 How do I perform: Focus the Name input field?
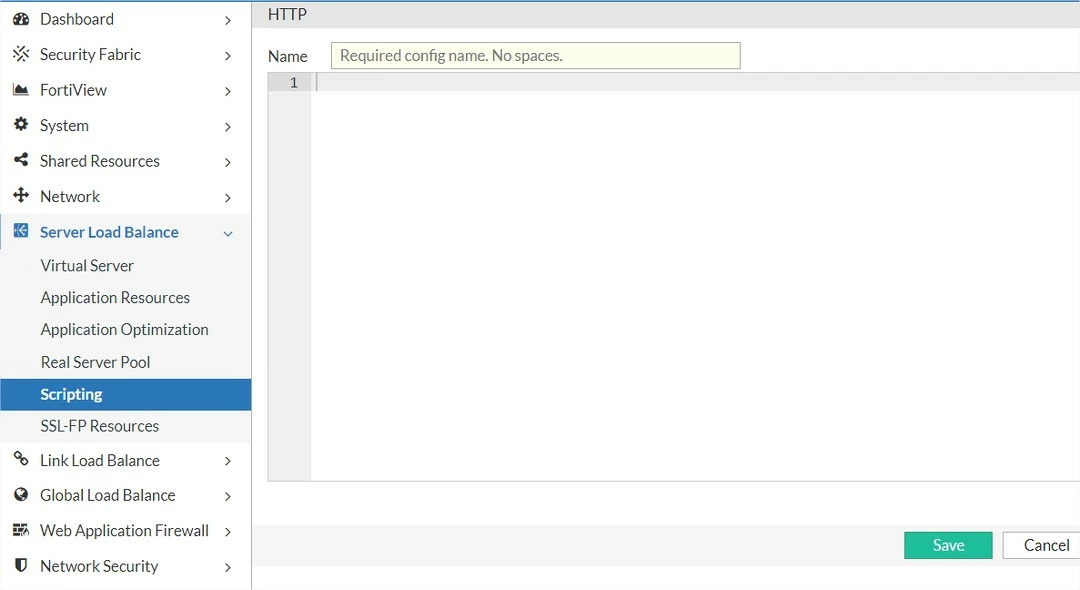535,56
